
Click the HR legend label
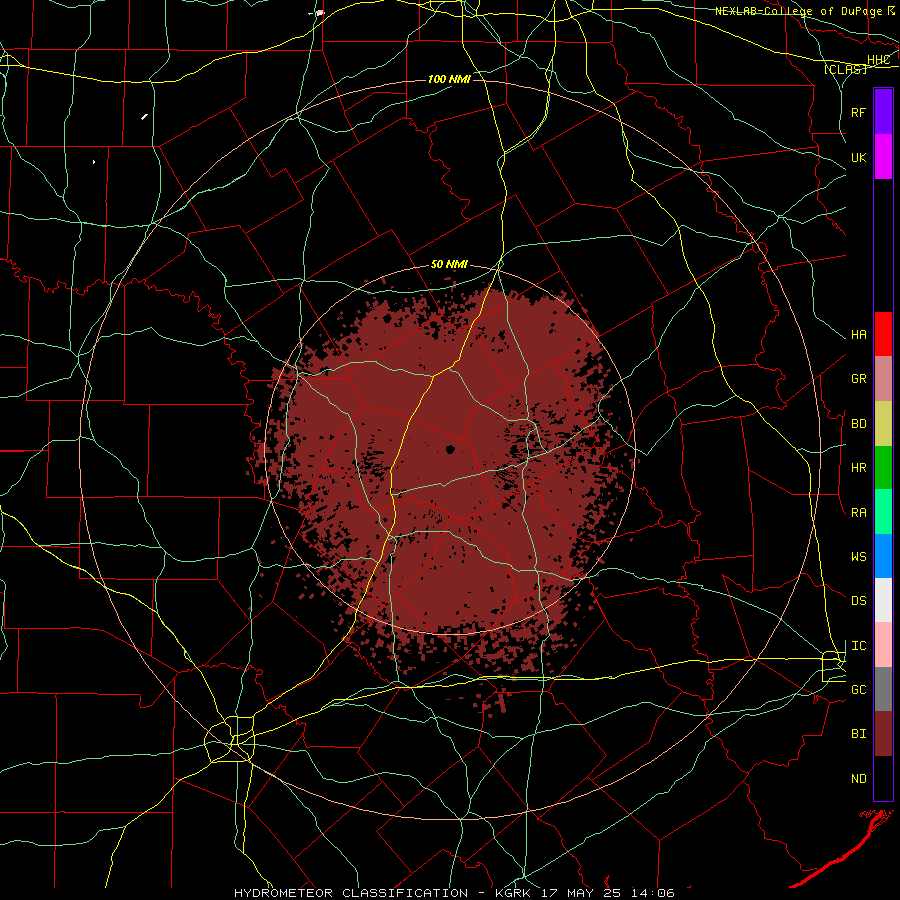(858, 468)
